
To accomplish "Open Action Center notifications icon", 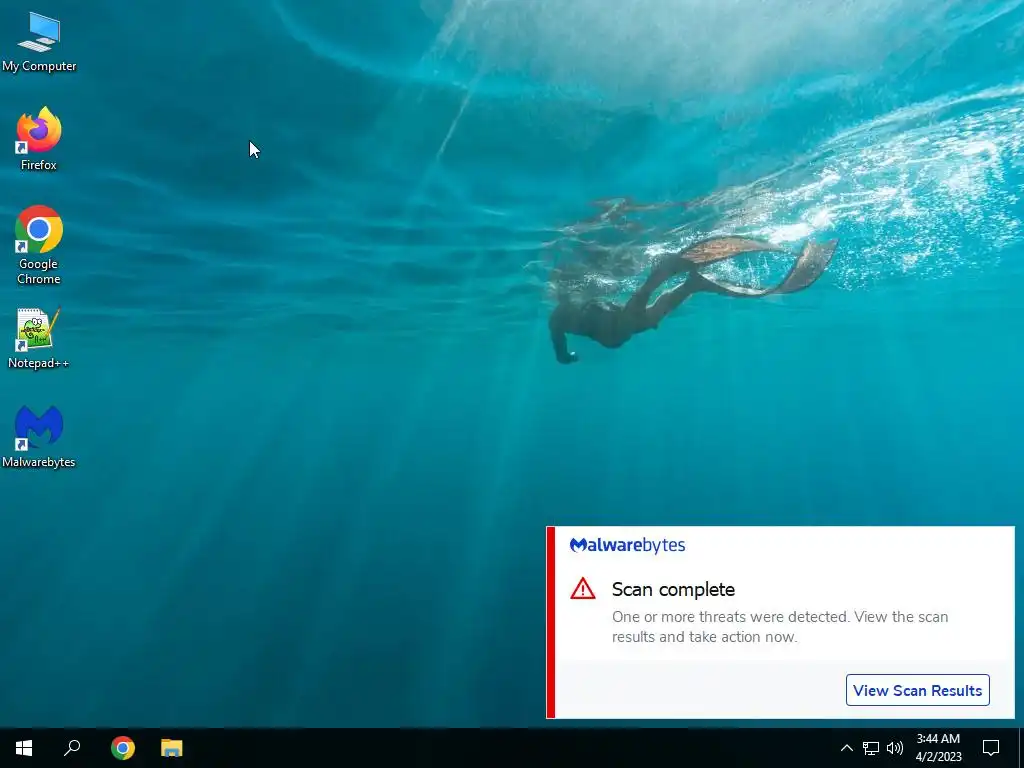I will (x=991, y=748).
